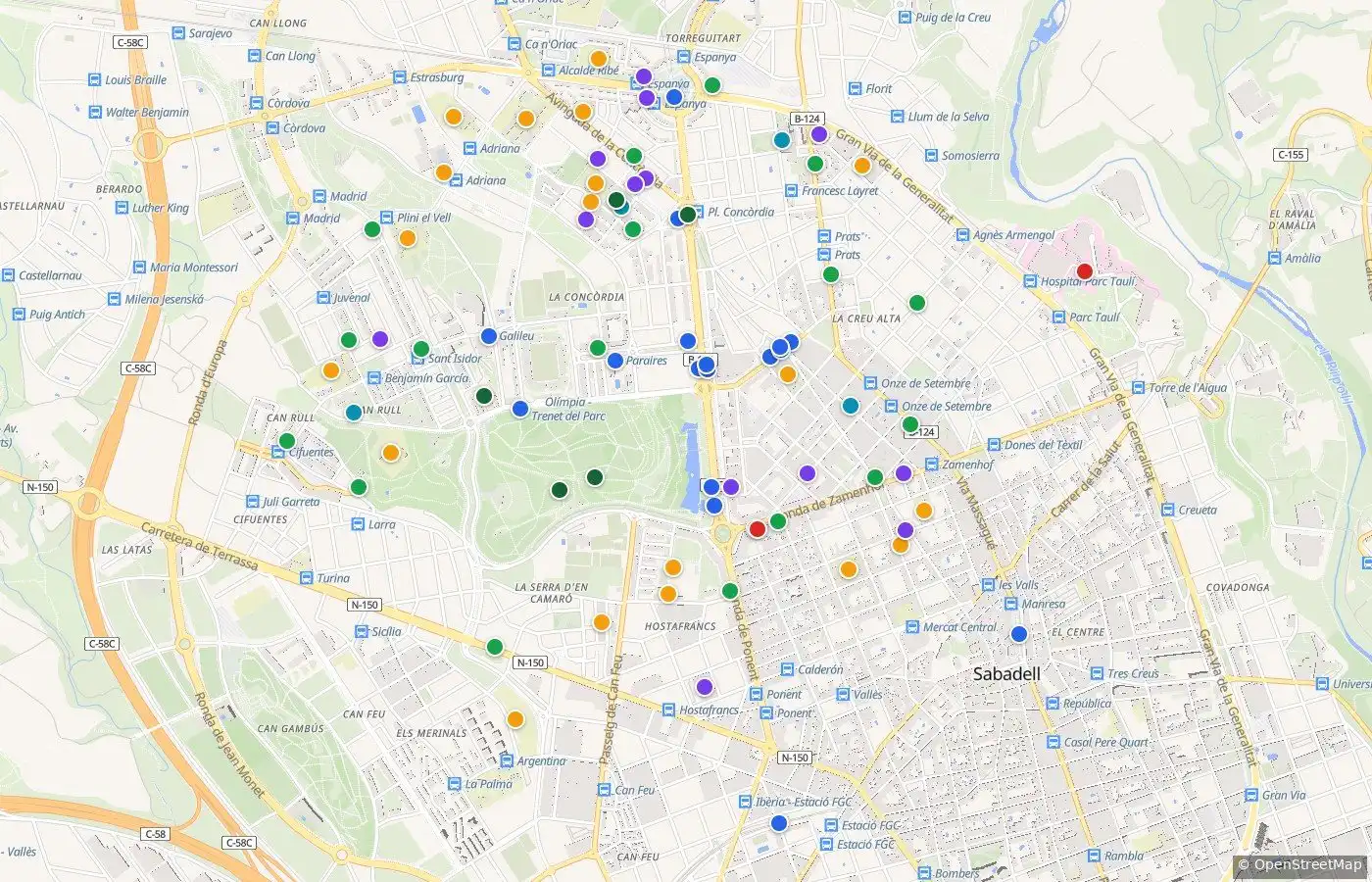Select the Benjamín García stop label
Image resolution: width=1372 pixels, height=882 pixels.
point(426,378)
